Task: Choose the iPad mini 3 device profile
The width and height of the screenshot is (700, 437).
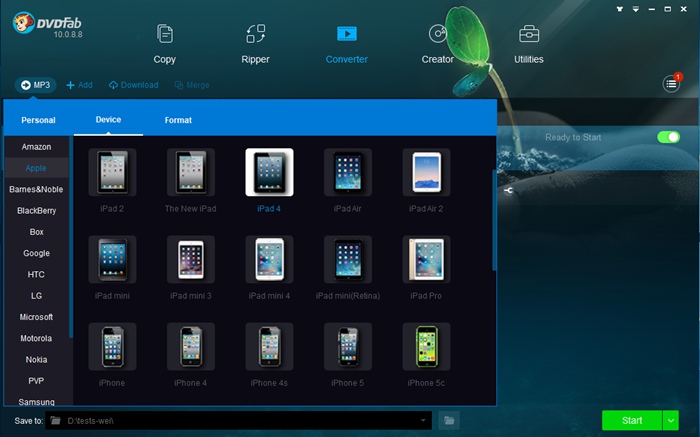Action: tap(191, 259)
